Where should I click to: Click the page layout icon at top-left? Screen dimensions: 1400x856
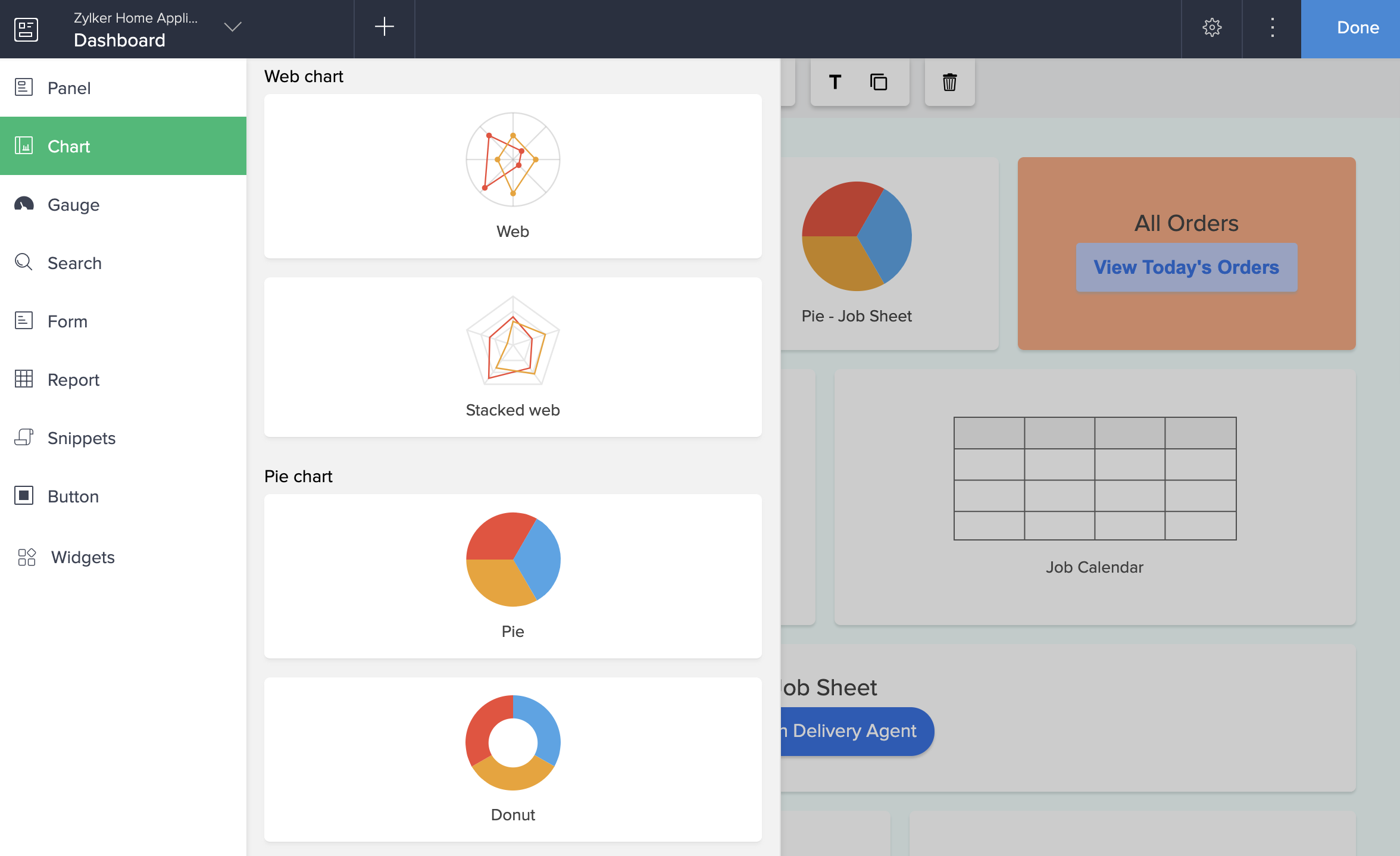(26, 29)
